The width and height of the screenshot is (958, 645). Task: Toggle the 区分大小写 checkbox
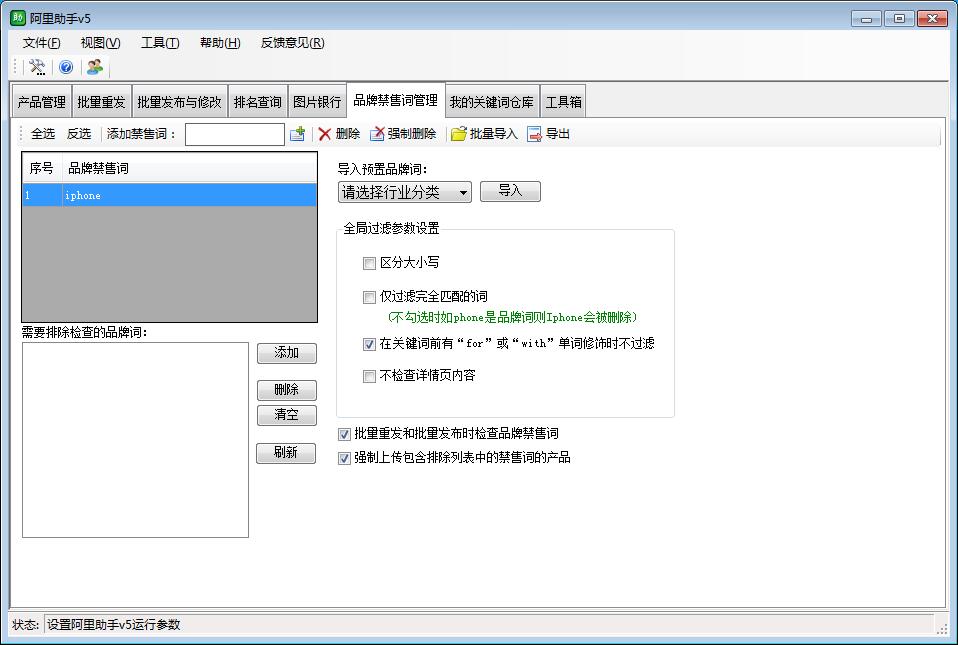click(x=369, y=263)
